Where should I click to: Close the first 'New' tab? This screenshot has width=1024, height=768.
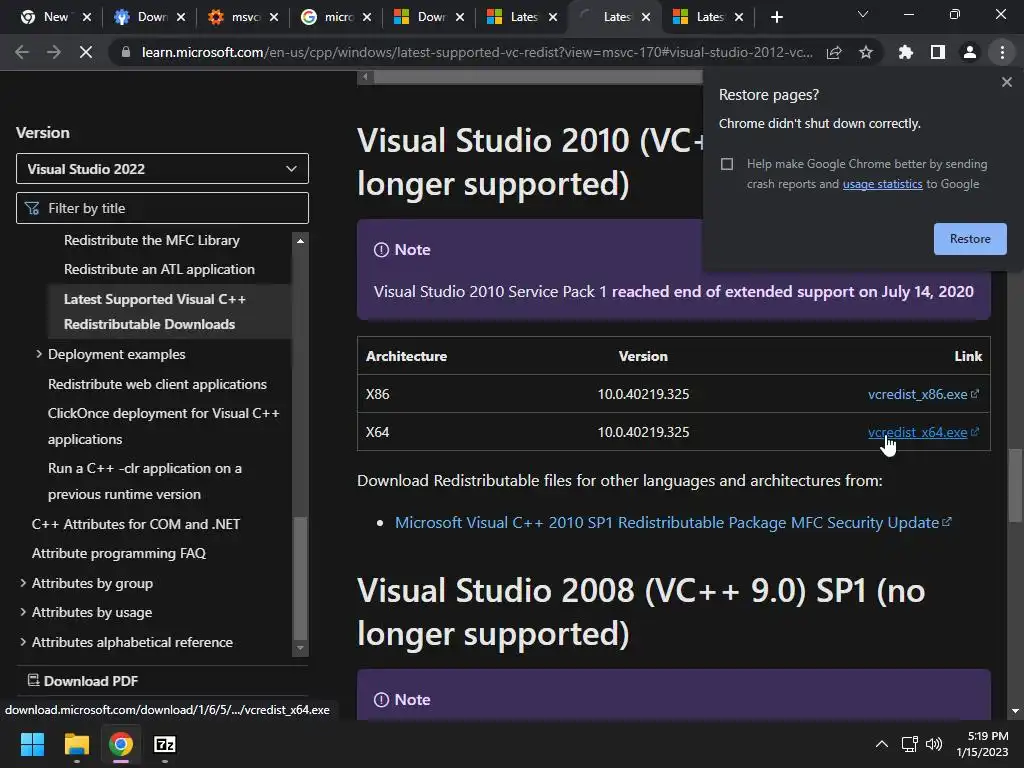pos(87,17)
